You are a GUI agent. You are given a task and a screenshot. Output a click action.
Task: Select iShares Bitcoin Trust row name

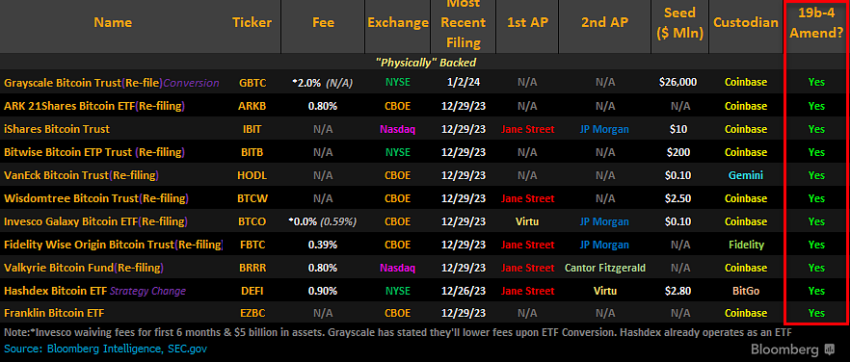coord(56,129)
